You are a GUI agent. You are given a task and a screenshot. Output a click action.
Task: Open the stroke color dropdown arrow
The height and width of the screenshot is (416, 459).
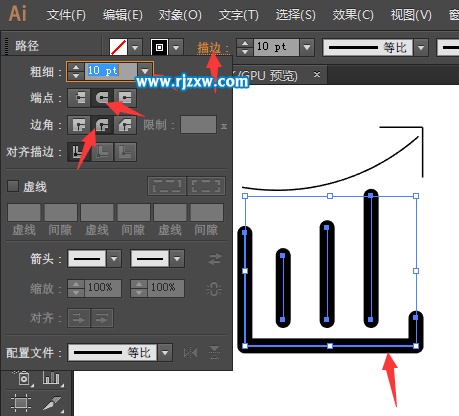(176, 47)
